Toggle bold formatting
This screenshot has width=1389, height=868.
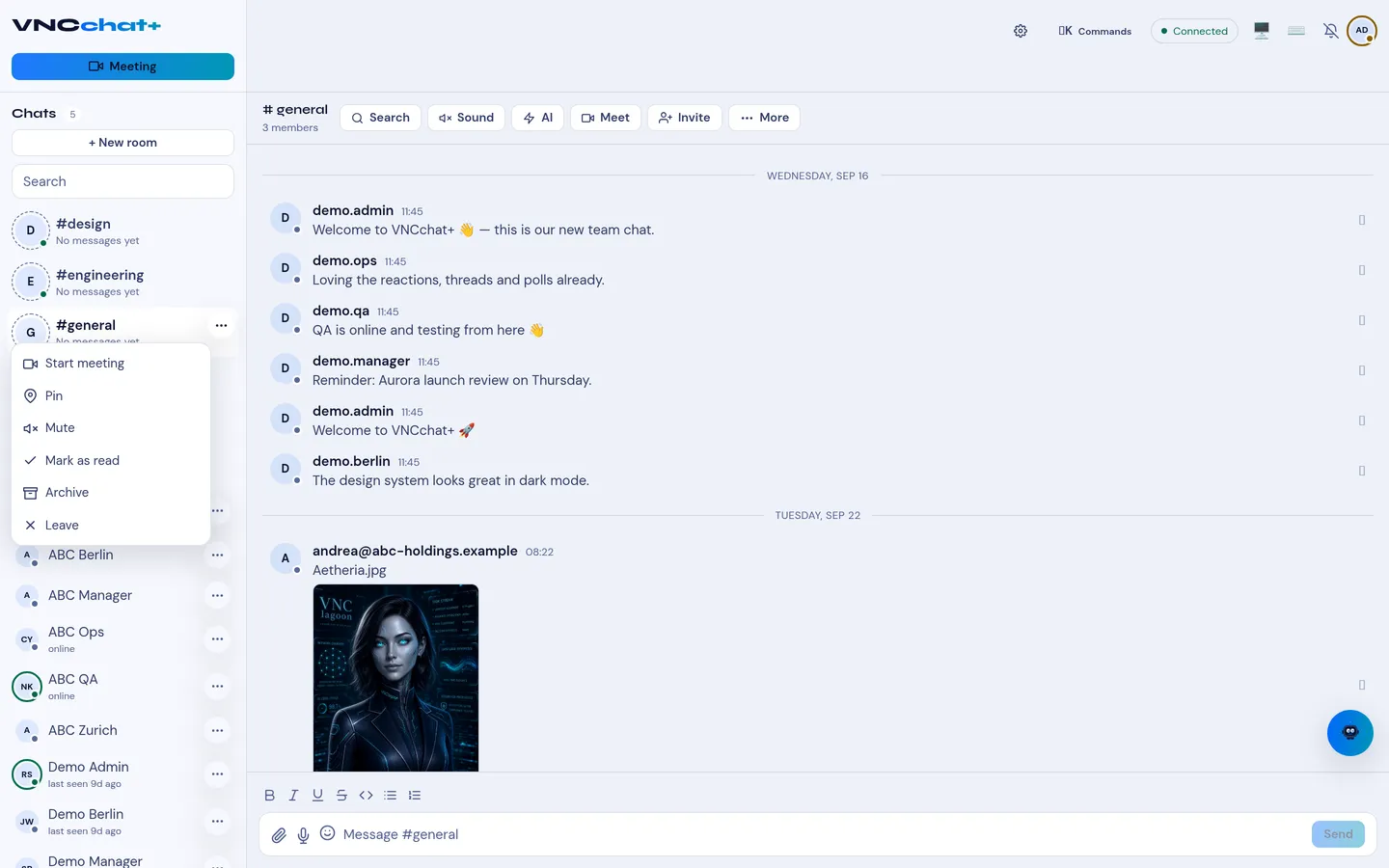pyautogui.click(x=269, y=796)
